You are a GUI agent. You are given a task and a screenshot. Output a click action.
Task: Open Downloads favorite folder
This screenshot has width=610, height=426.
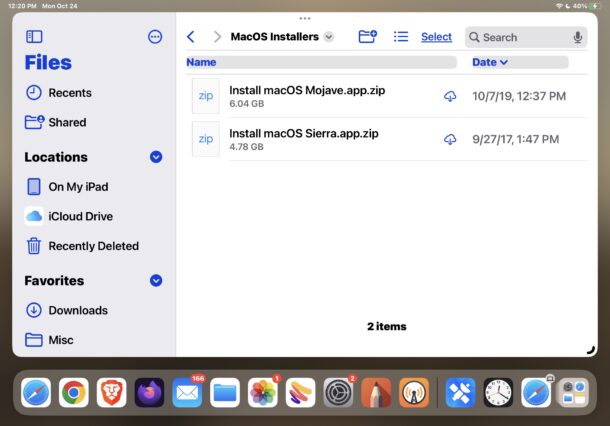pos(67,310)
